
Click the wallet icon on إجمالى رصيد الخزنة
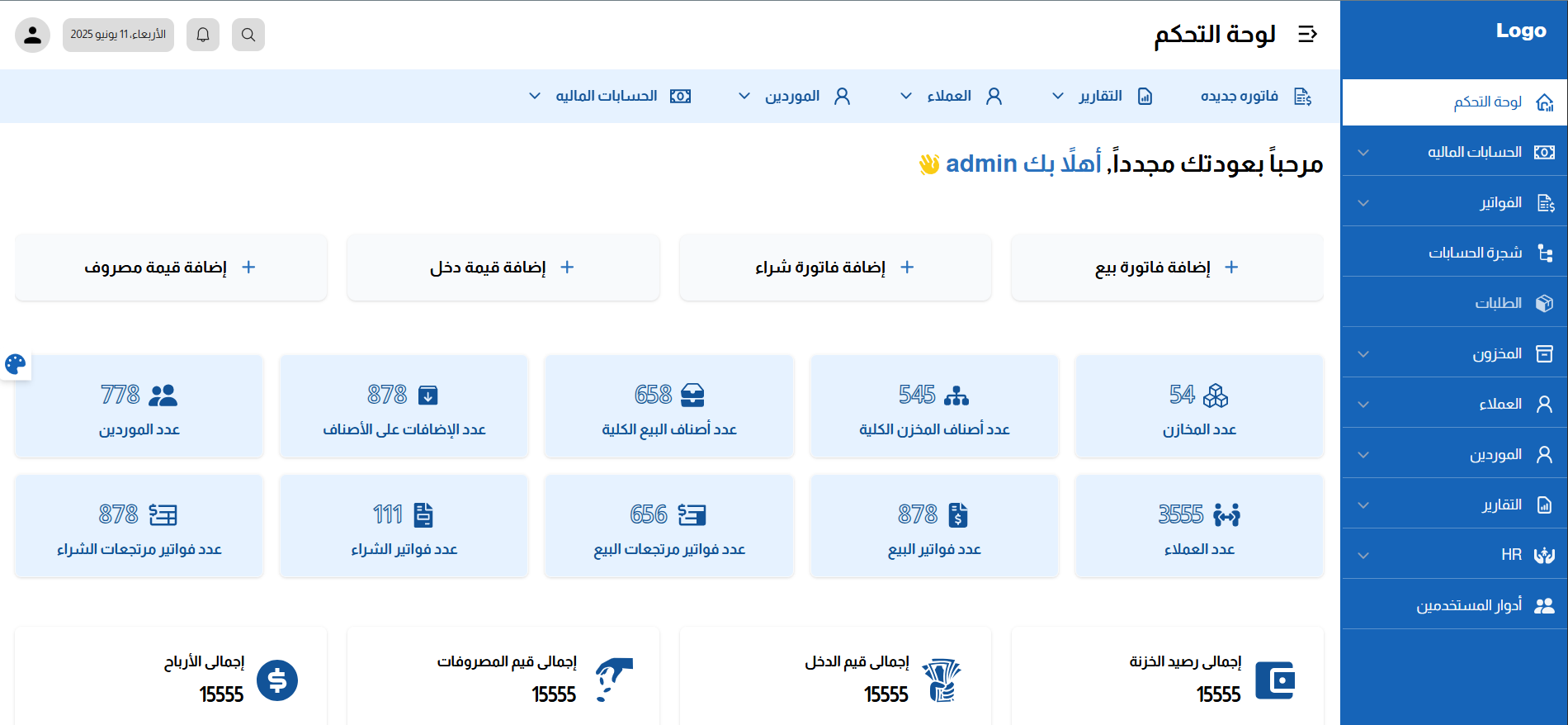coord(1275,680)
